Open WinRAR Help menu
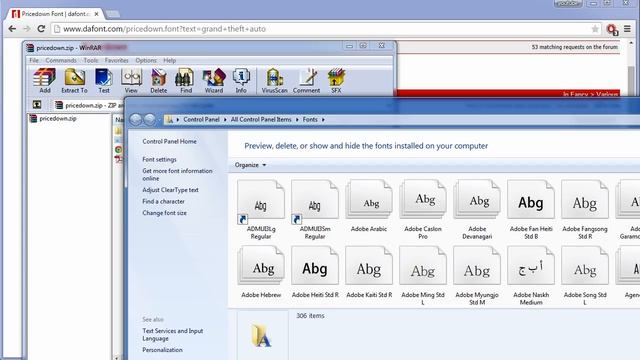This screenshot has width=640, height=360. pyautogui.click(x=169, y=60)
